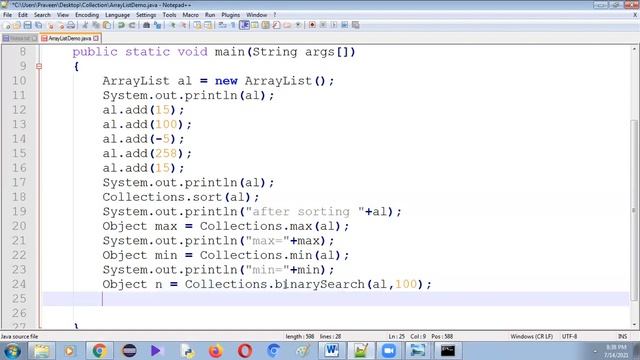Open Firefox from the taskbar
The height and width of the screenshot is (360, 640).
click(x=216, y=351)
